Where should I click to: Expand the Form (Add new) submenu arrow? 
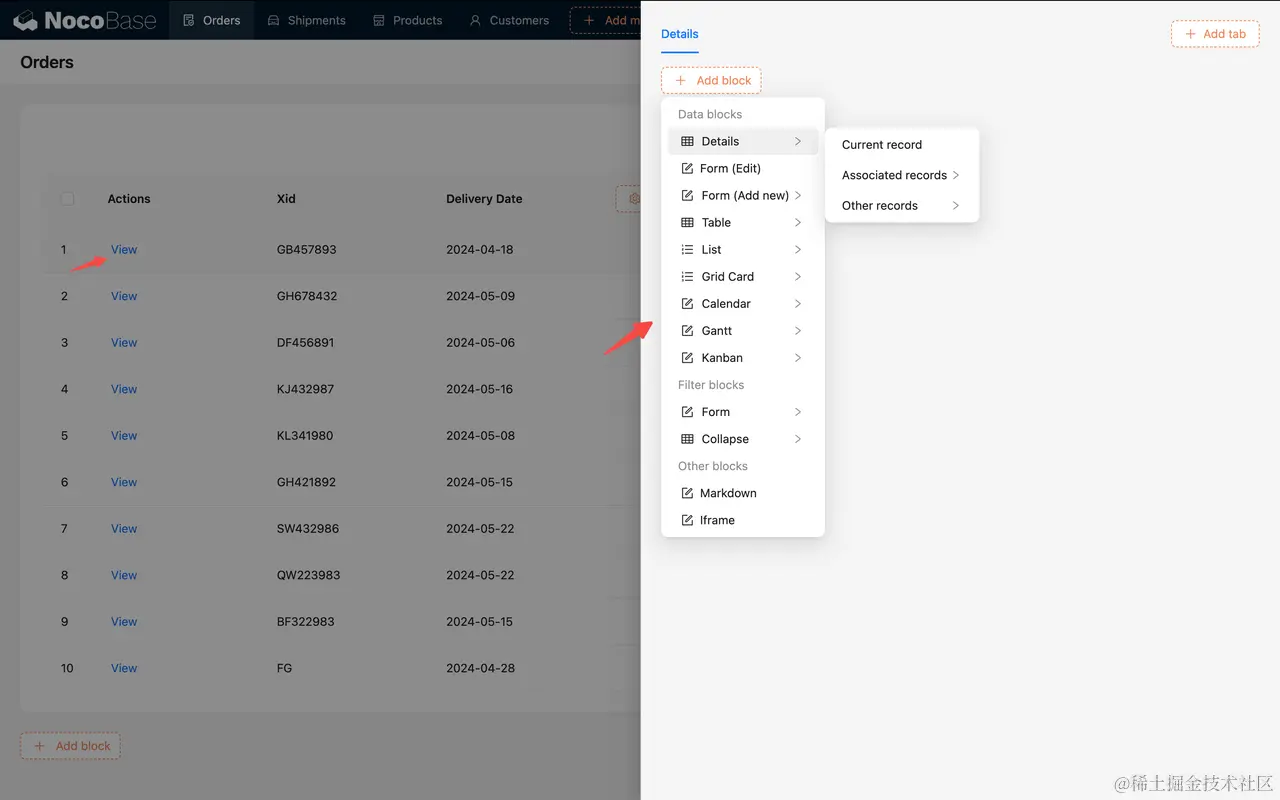[798, 196]
